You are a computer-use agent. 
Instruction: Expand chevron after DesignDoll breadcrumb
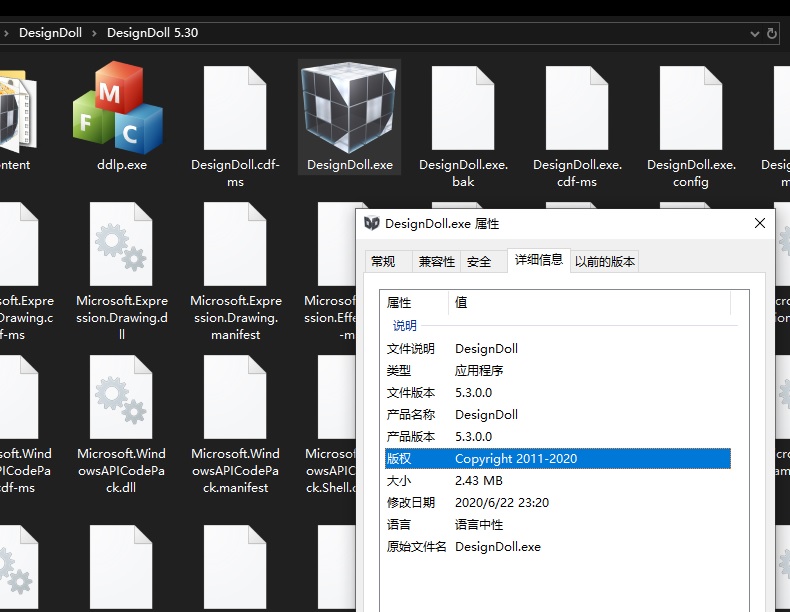click(x=94, y=33)
